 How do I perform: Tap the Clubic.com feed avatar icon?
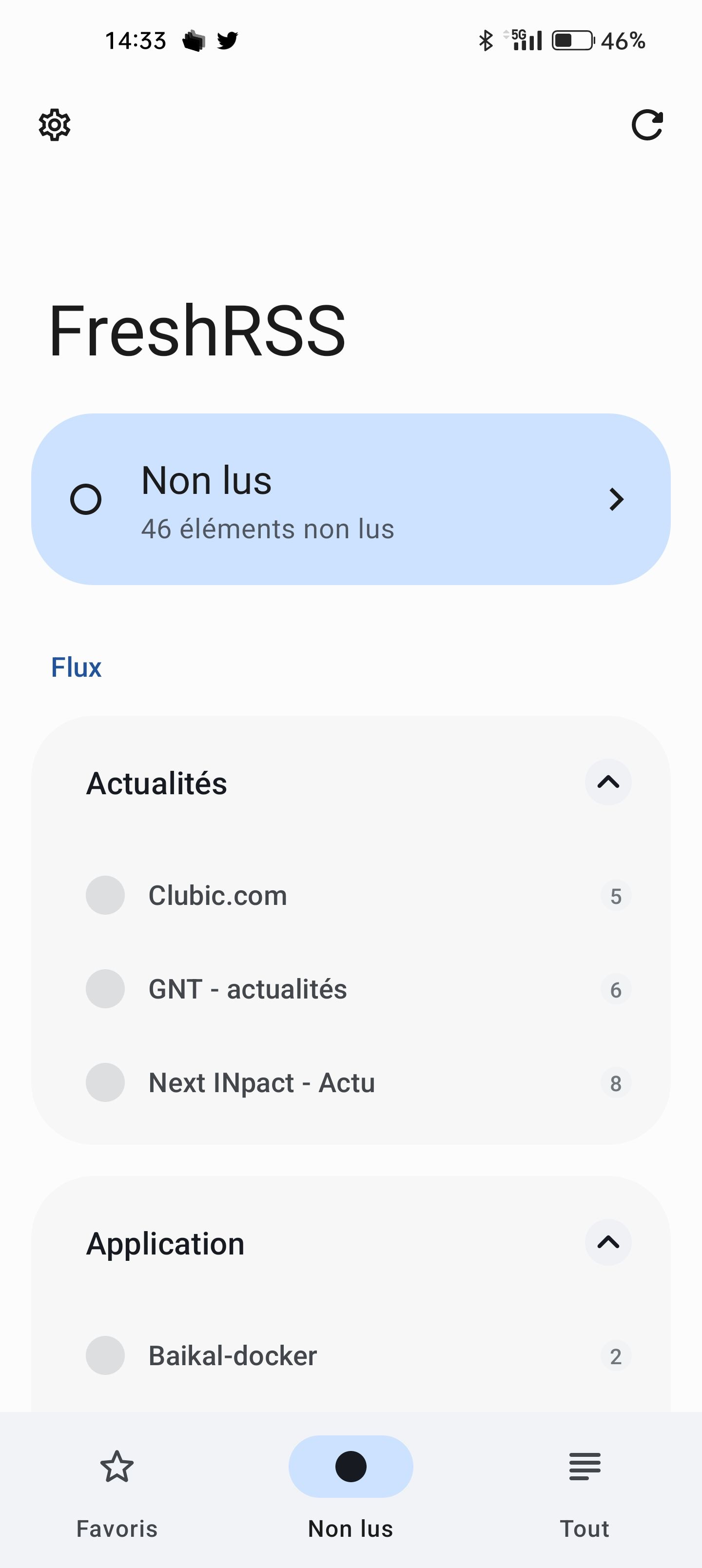[105, 895]
